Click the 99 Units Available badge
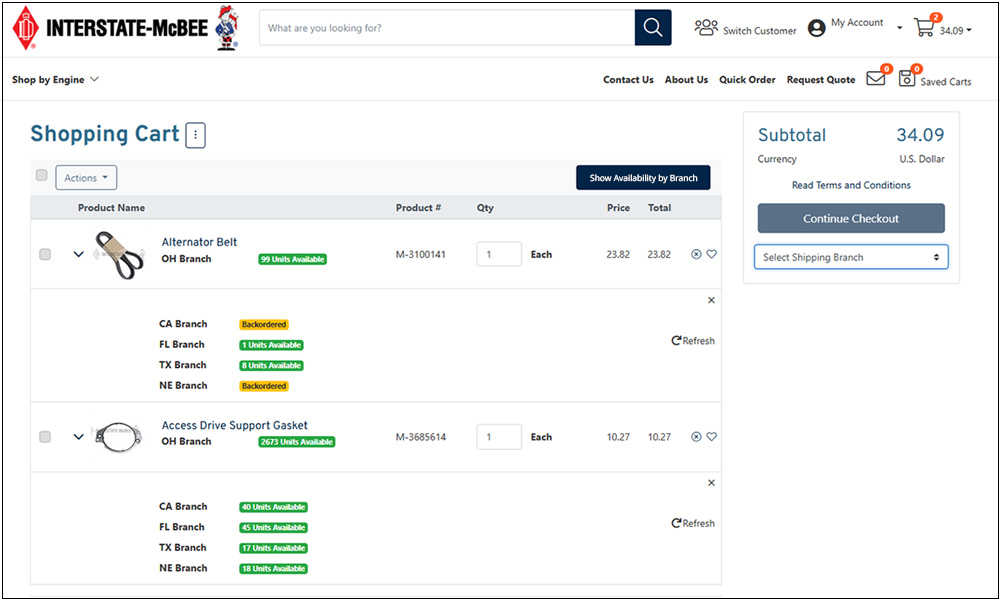The height and width of the screenshot is (600, 1000). [x=292, y=259]
